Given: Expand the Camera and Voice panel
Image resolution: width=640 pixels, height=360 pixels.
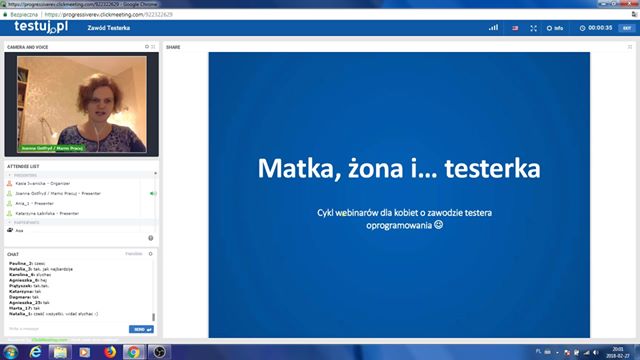Looking at the screenshot, I should 153,47.
